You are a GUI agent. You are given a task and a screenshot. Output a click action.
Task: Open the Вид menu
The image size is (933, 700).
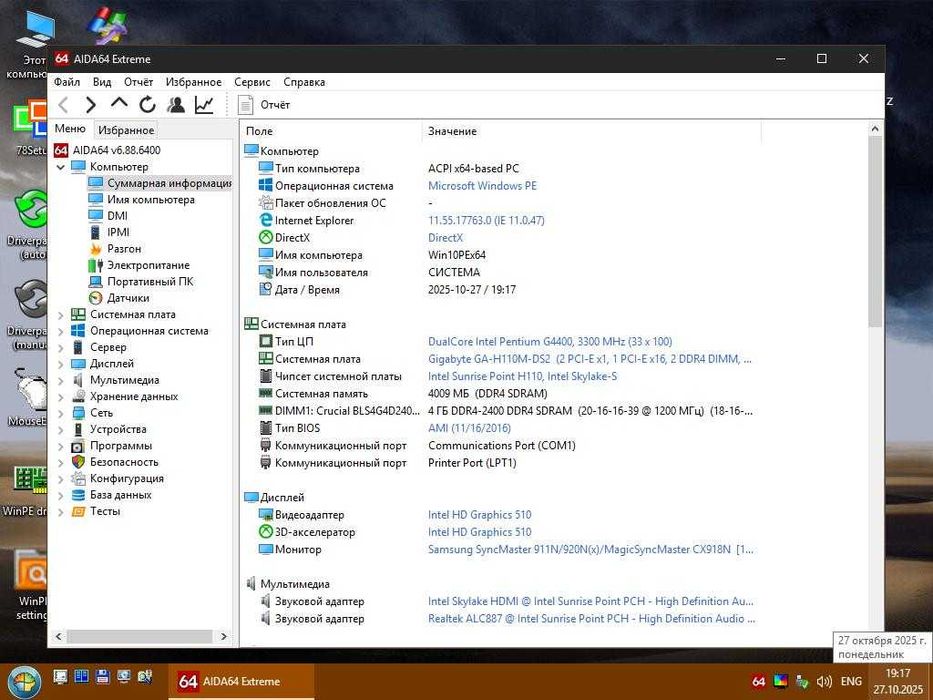tap(102, 82)
